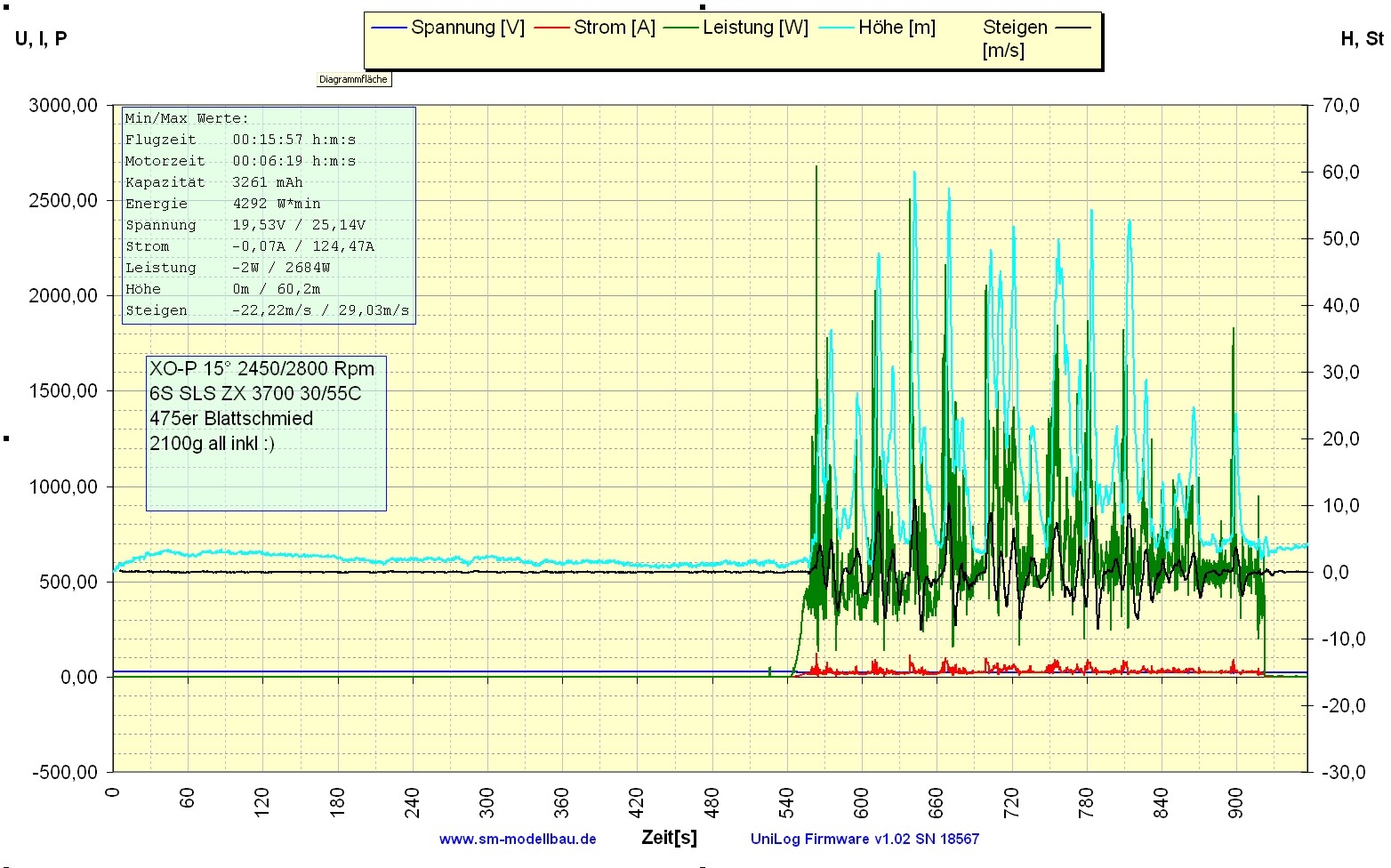This screenshot has height=868, width=1391.
Task: Grab the top-left chart selection handle
Action: pos(6,6)
